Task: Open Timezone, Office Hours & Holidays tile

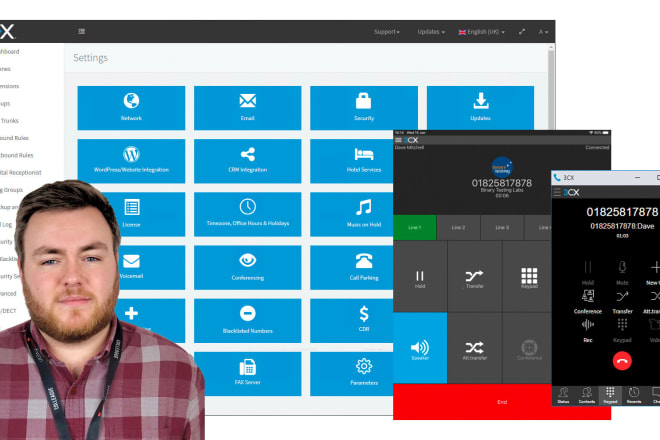Action: coord(248,214)
